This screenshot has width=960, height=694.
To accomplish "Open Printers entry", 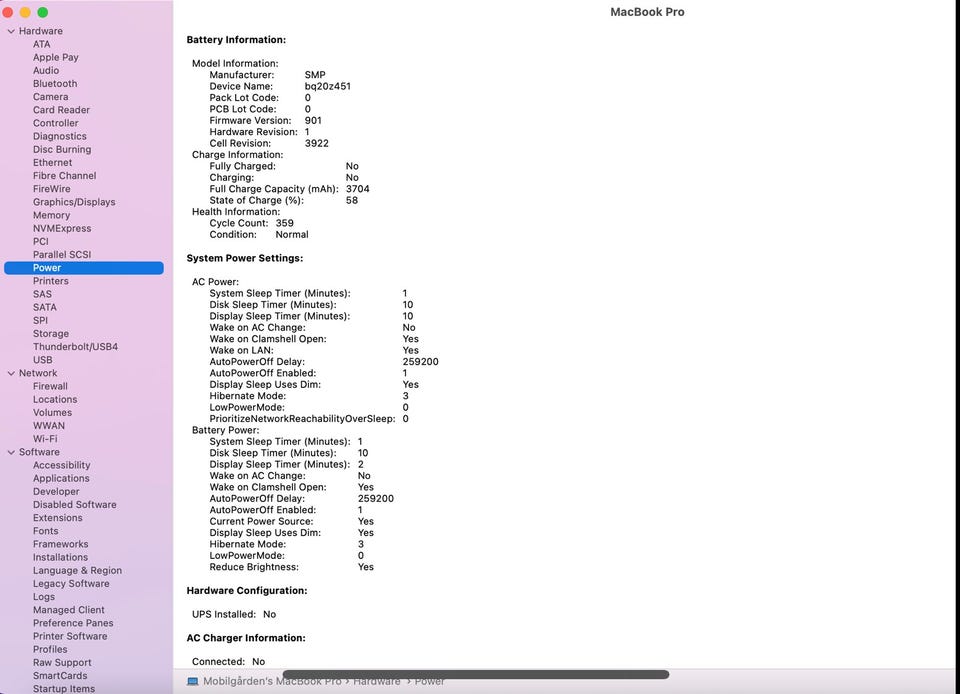I will click(51, 281).
